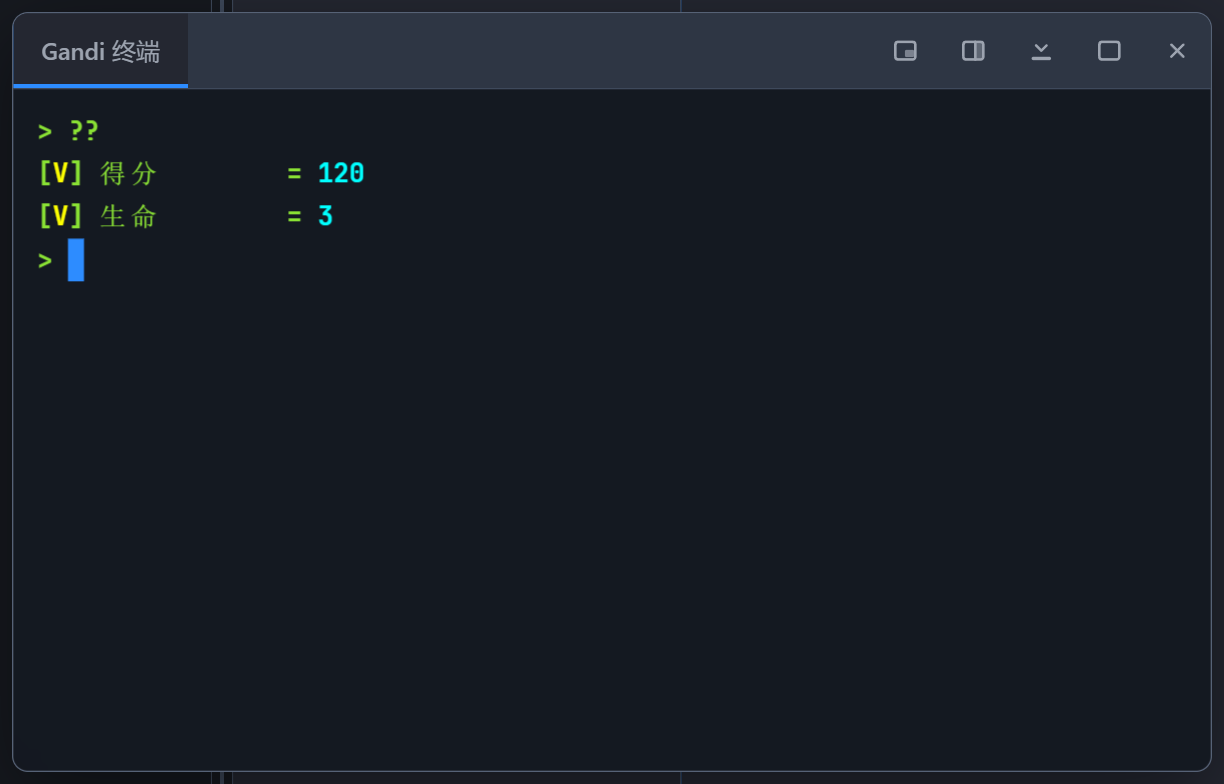Viewport: 1224px width, 784px height.
Task: Focus the empty terminal output area
Action: click(612, 520)
